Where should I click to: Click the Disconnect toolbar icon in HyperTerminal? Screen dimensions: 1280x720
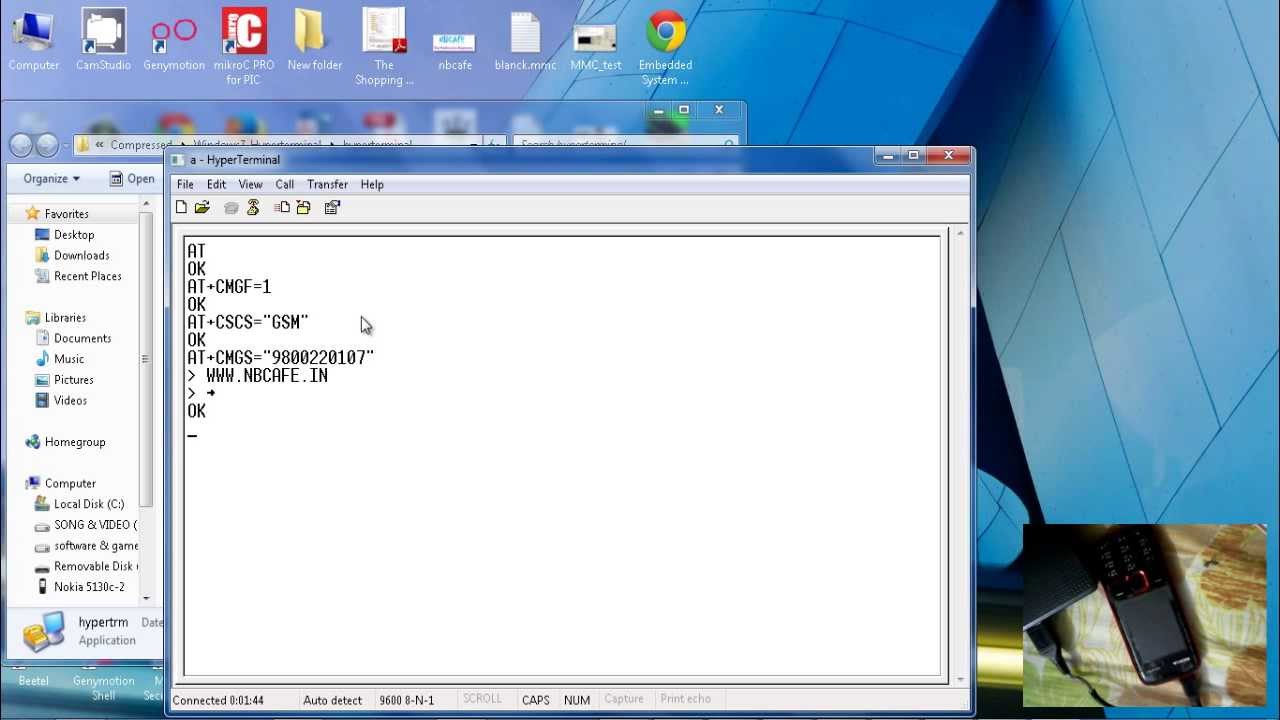pyautogui.click(x=253, y=207)
